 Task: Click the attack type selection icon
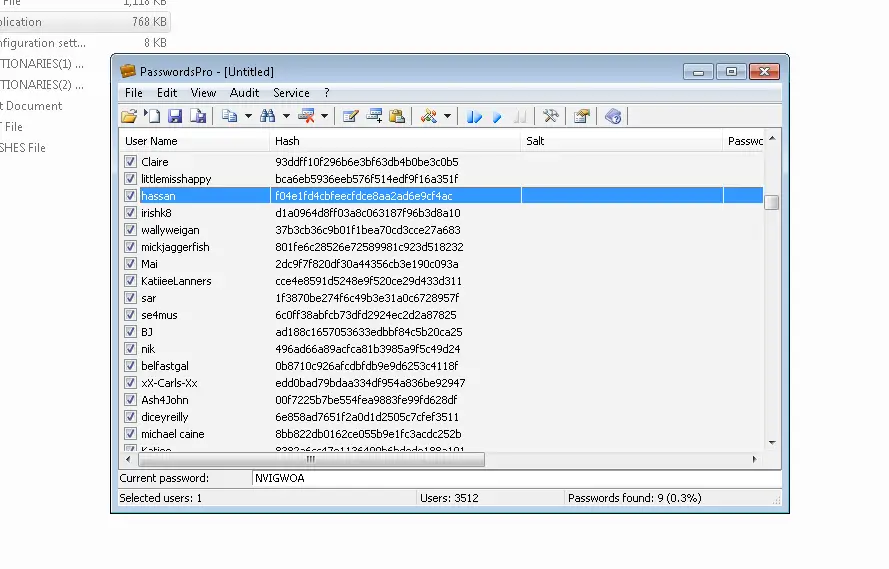tap(429, 116)
